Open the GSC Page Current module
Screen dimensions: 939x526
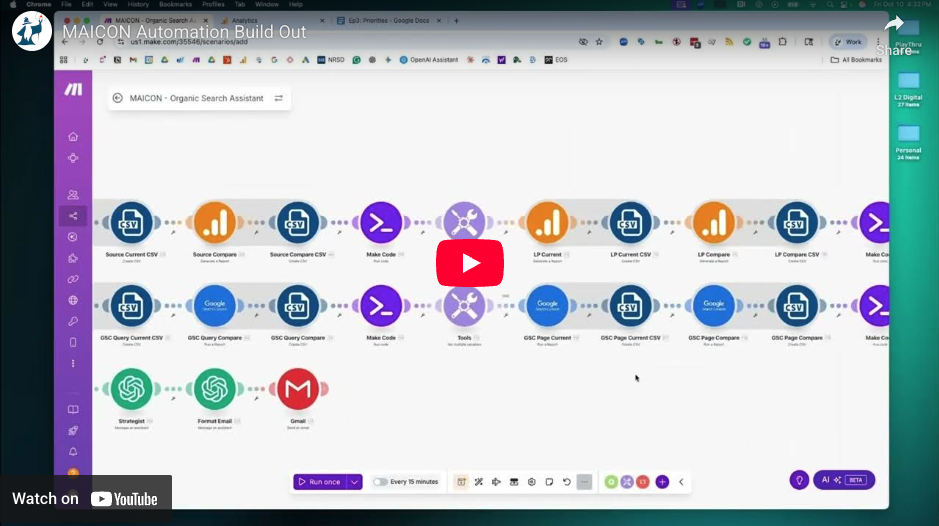547,306
